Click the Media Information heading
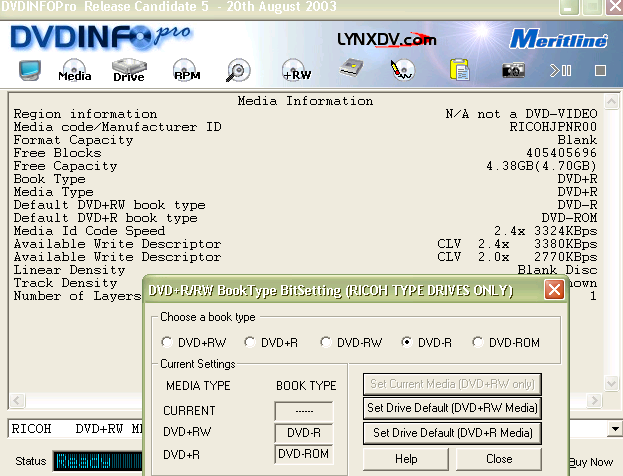Screen dimensions: 623x476 (x=305, y=101)
